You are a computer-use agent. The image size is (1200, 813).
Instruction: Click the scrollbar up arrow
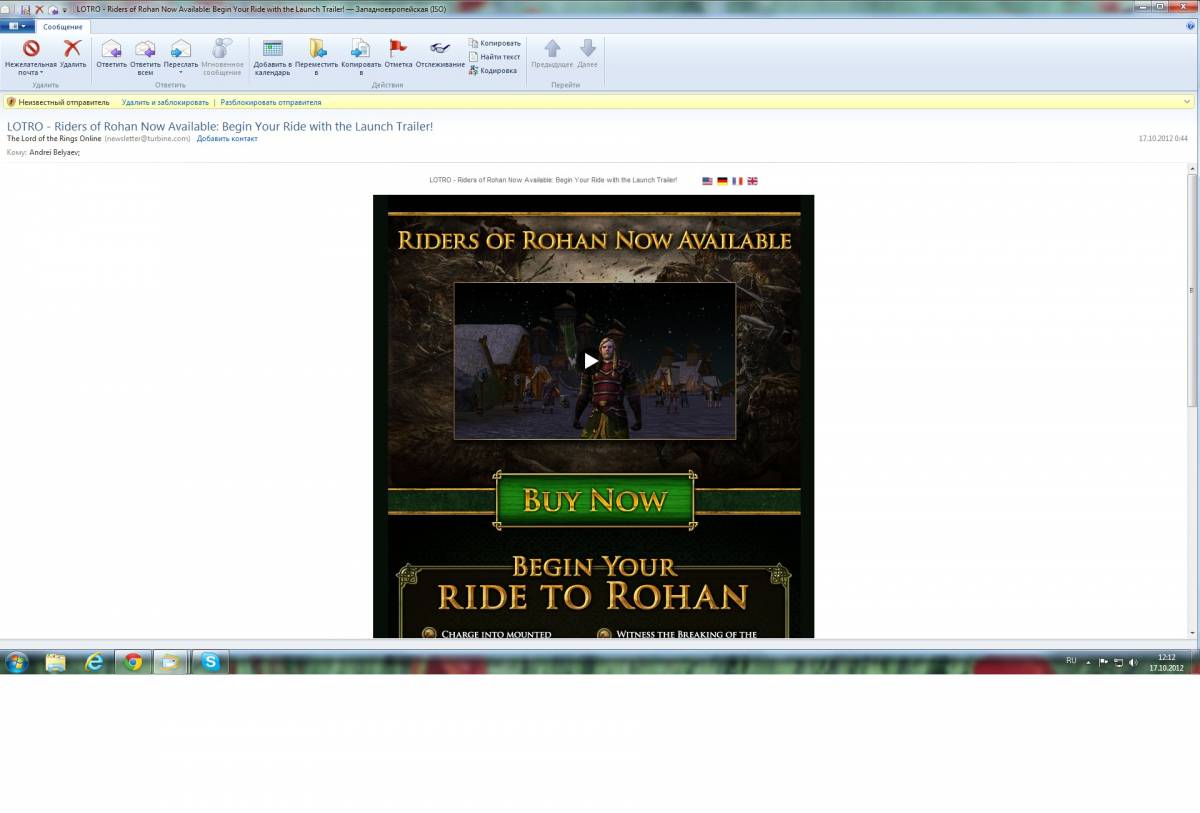pos(1192,168)
